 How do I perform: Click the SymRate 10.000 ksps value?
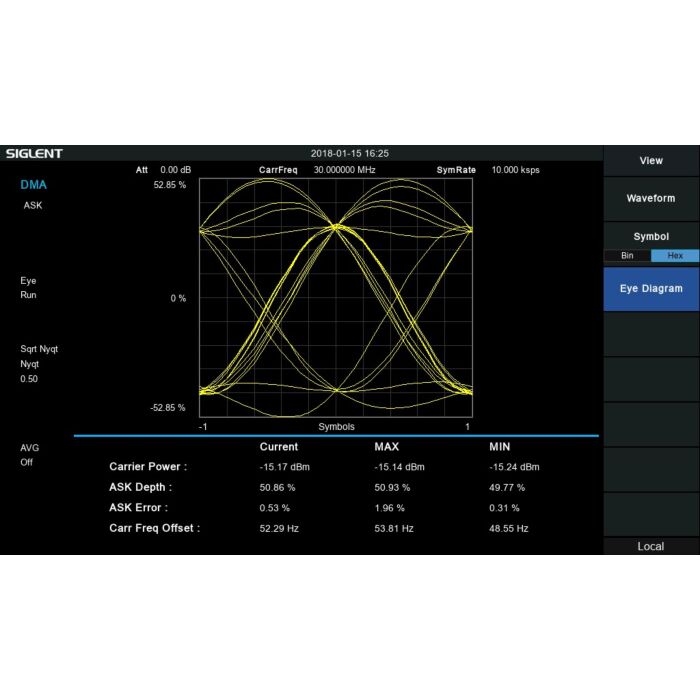coord(515,170)
